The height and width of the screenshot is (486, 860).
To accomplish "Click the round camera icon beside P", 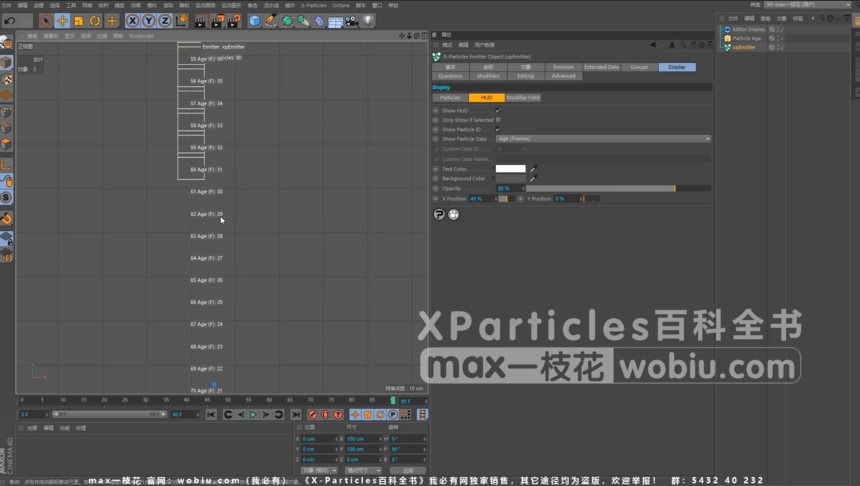I will pos(454,214).
